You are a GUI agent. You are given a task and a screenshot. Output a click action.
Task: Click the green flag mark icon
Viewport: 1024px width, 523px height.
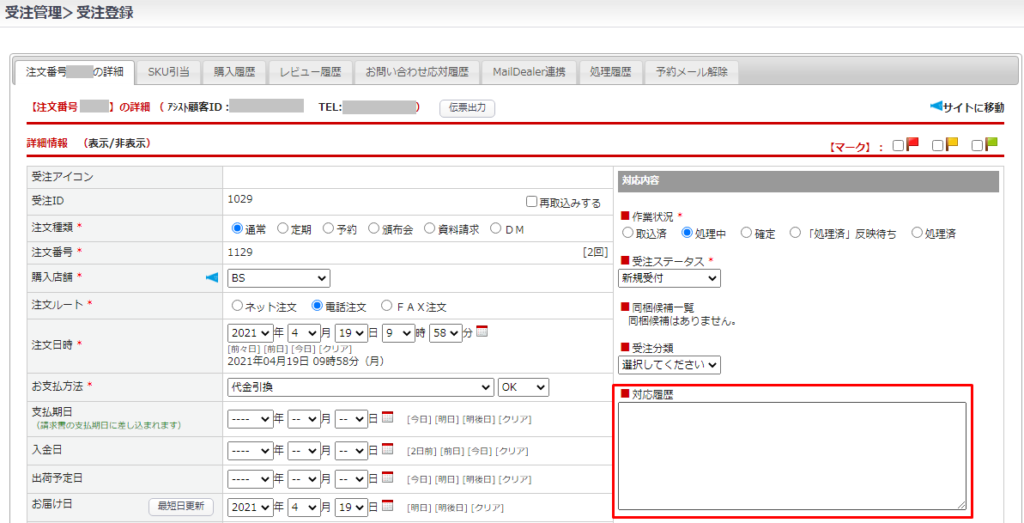991,144
